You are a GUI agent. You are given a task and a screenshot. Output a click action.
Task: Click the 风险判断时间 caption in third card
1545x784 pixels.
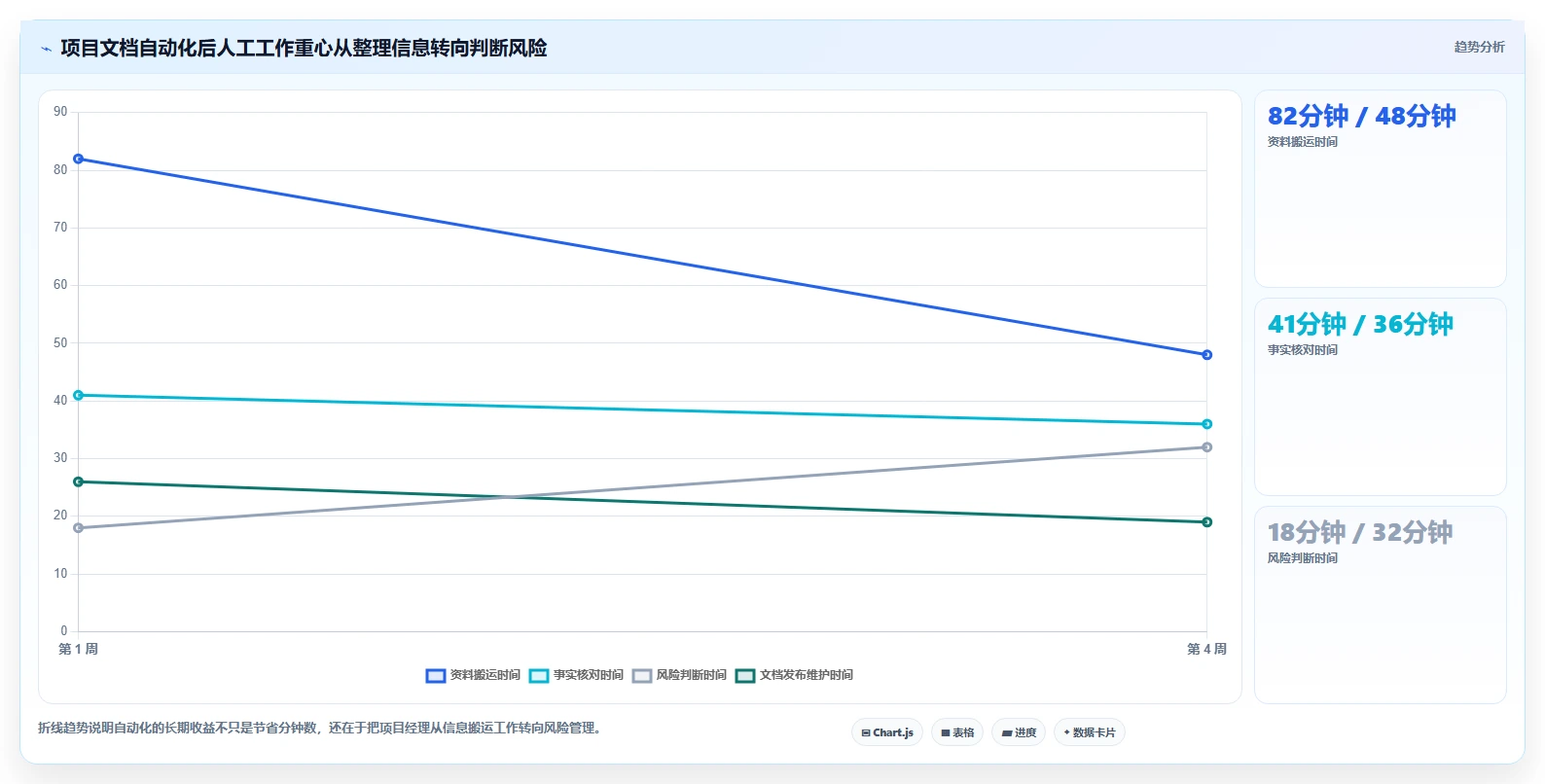(1302, 558)
